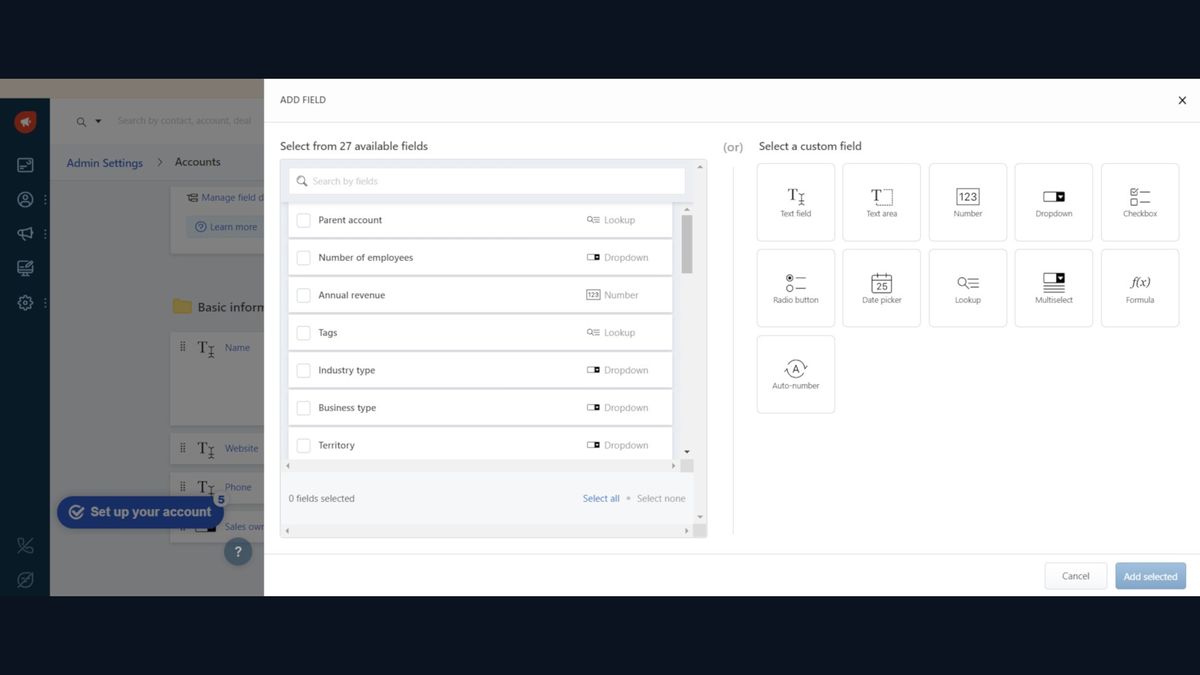Choose the Date picker field type
The height and width of the screenshot is (675, 1200).
(x=881, y=287)
